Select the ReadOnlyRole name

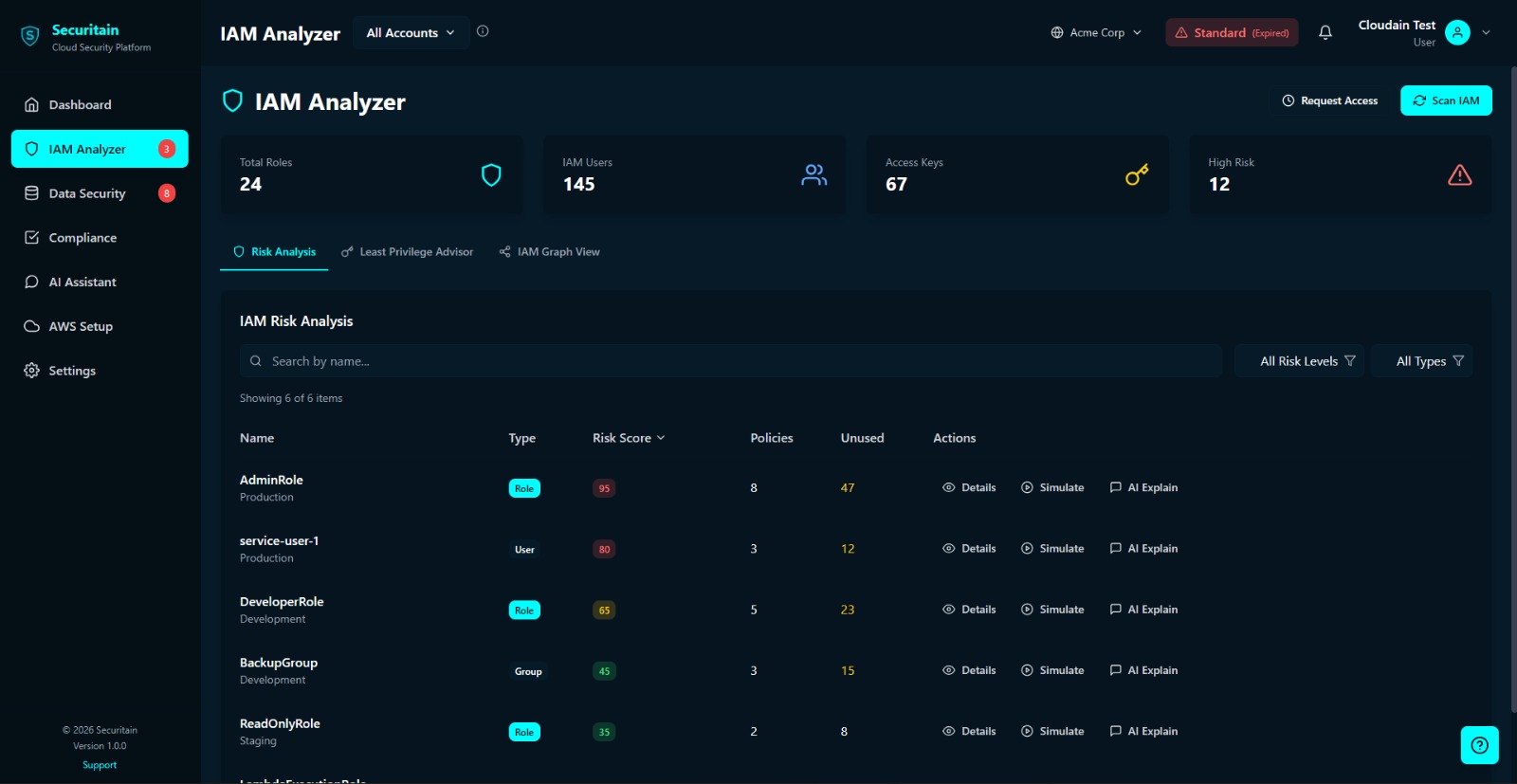(280, 723)
